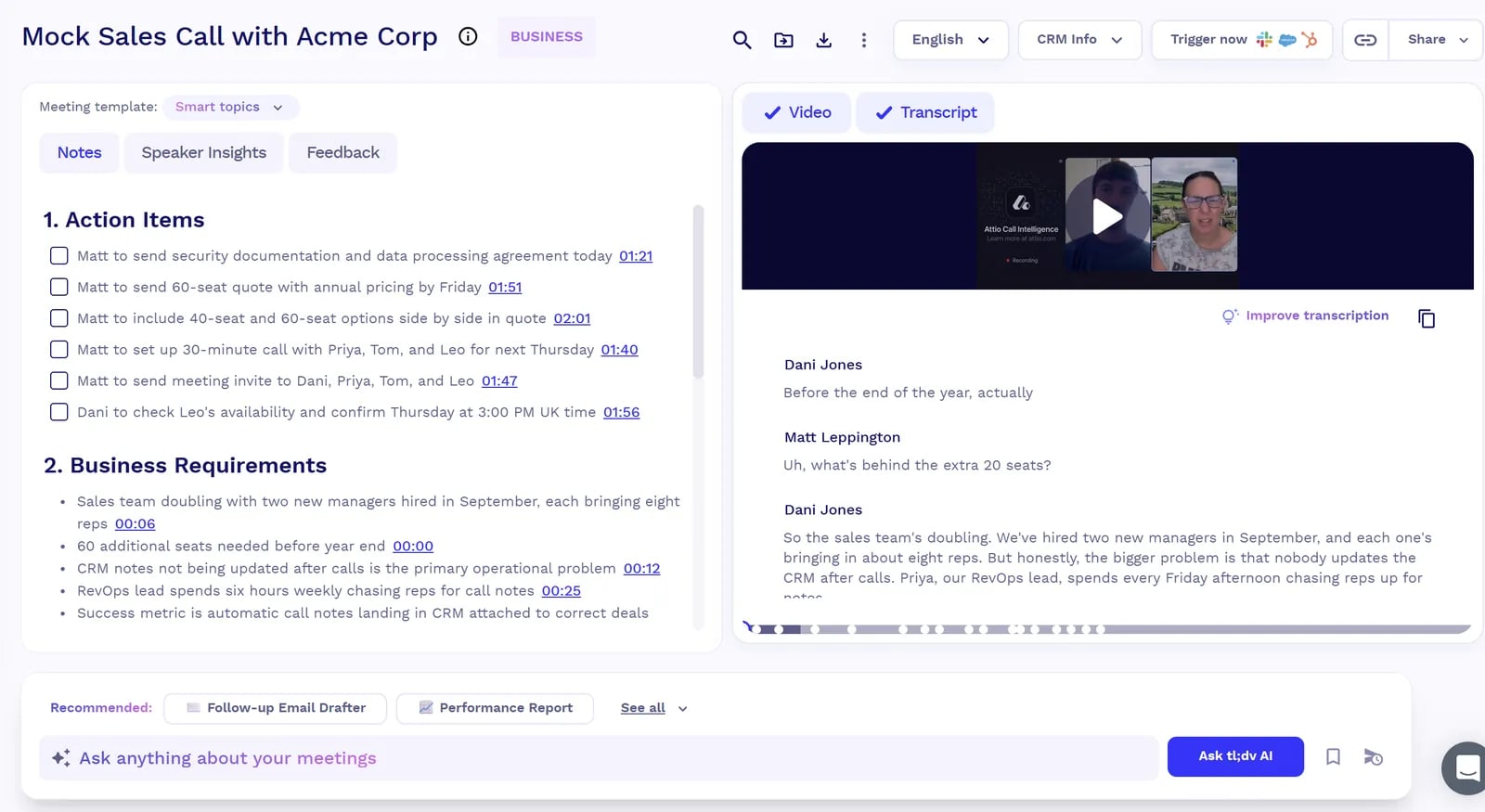Click the notes panel vertical scrollbar
Viewport: 1485px width, 812px height.
pos(698,291)
